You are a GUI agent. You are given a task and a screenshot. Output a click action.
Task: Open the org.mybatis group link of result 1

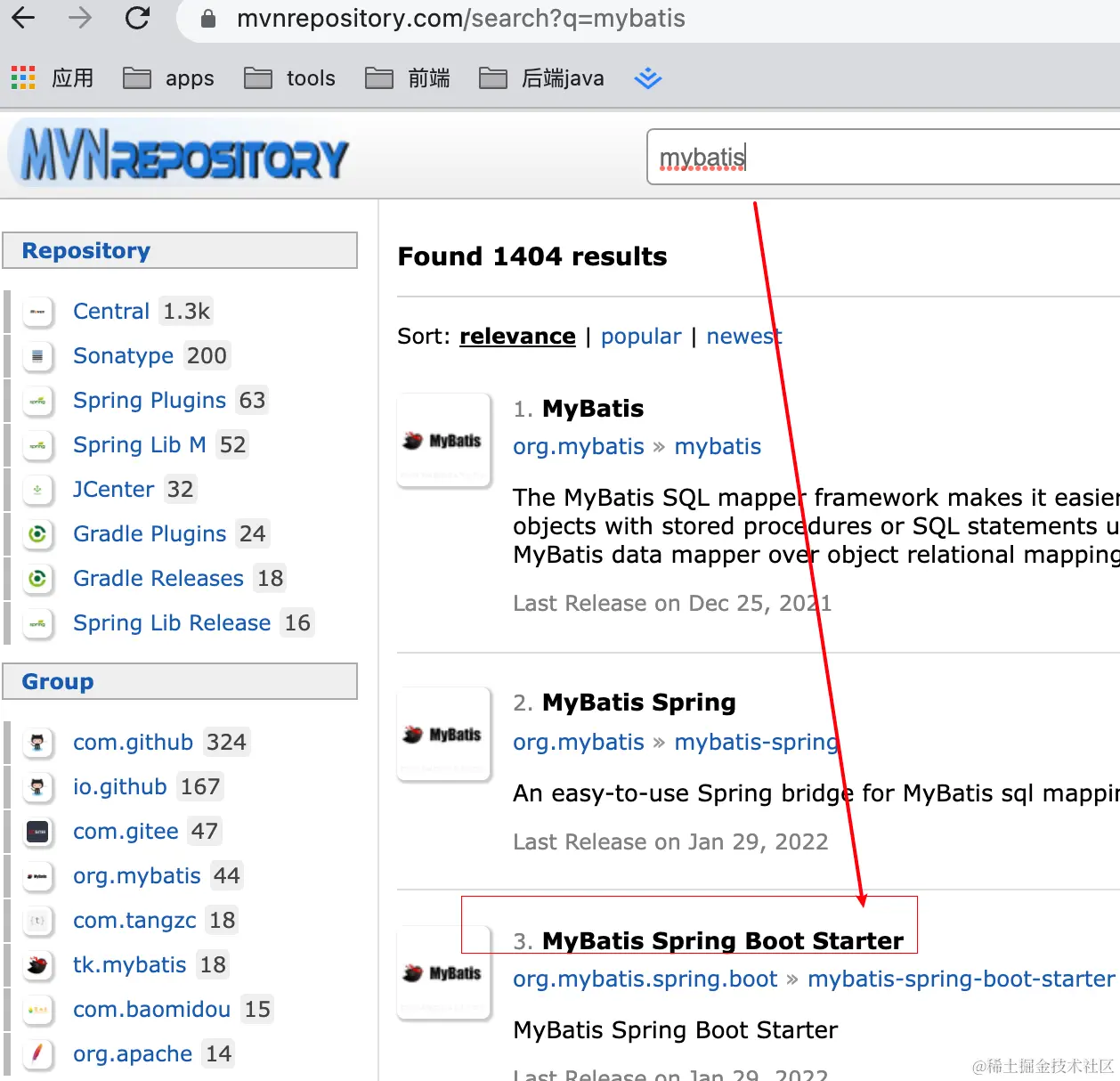click(x=579, y=447)
